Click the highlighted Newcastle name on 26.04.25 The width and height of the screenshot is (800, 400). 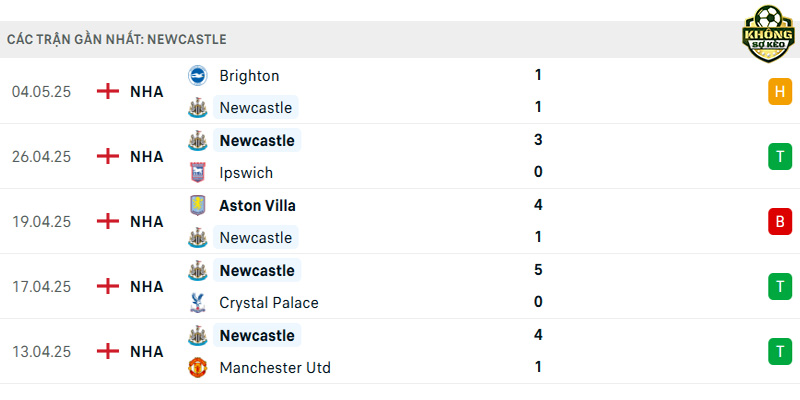(x=257, y=140)
